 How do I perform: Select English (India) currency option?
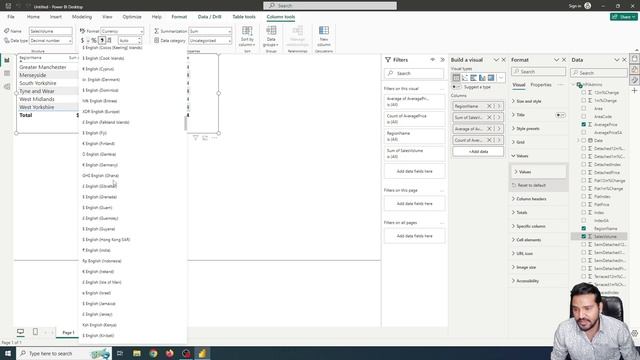97,250
